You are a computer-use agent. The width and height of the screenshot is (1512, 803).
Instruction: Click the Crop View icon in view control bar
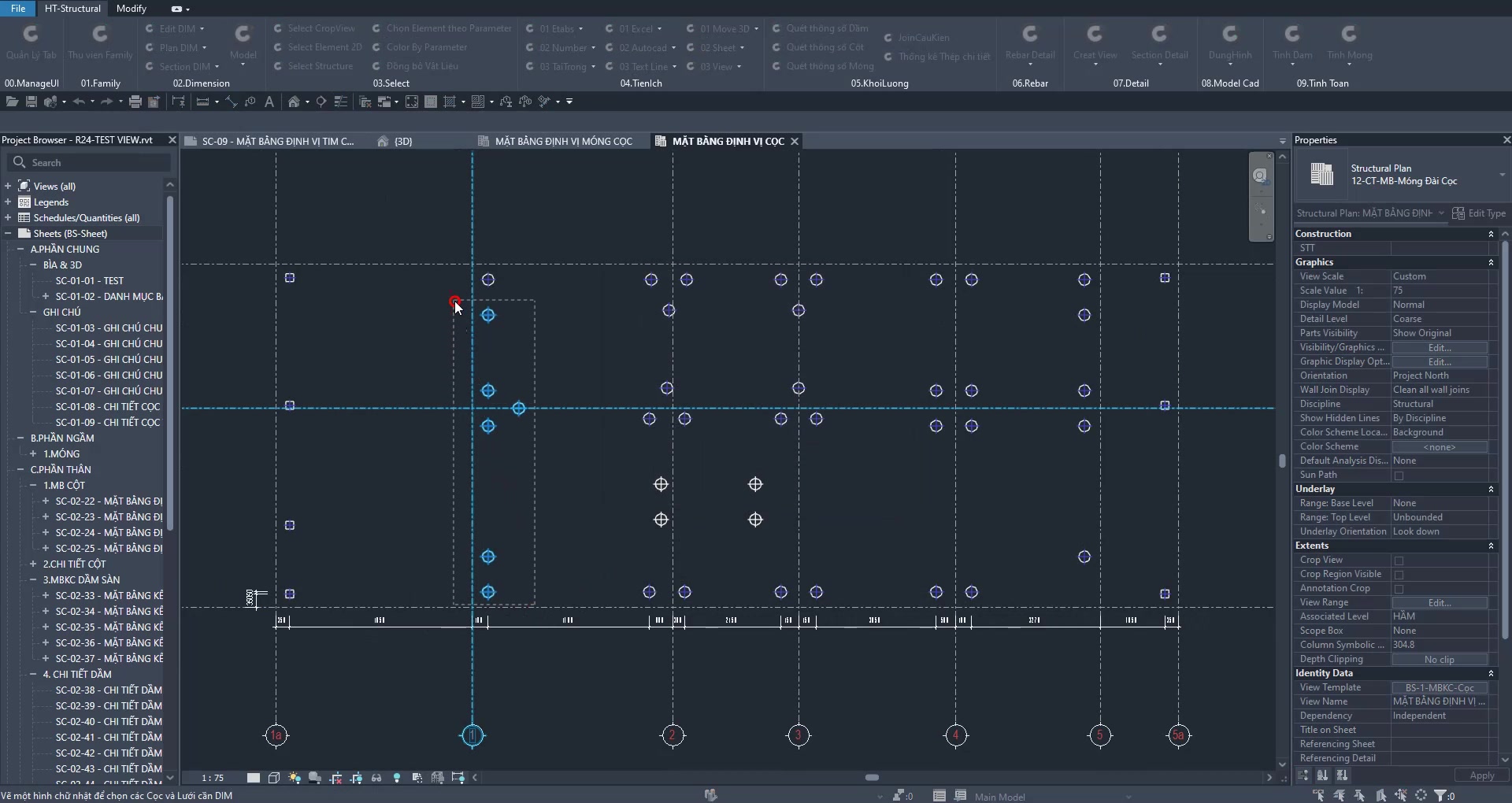[x=335, y=778]
